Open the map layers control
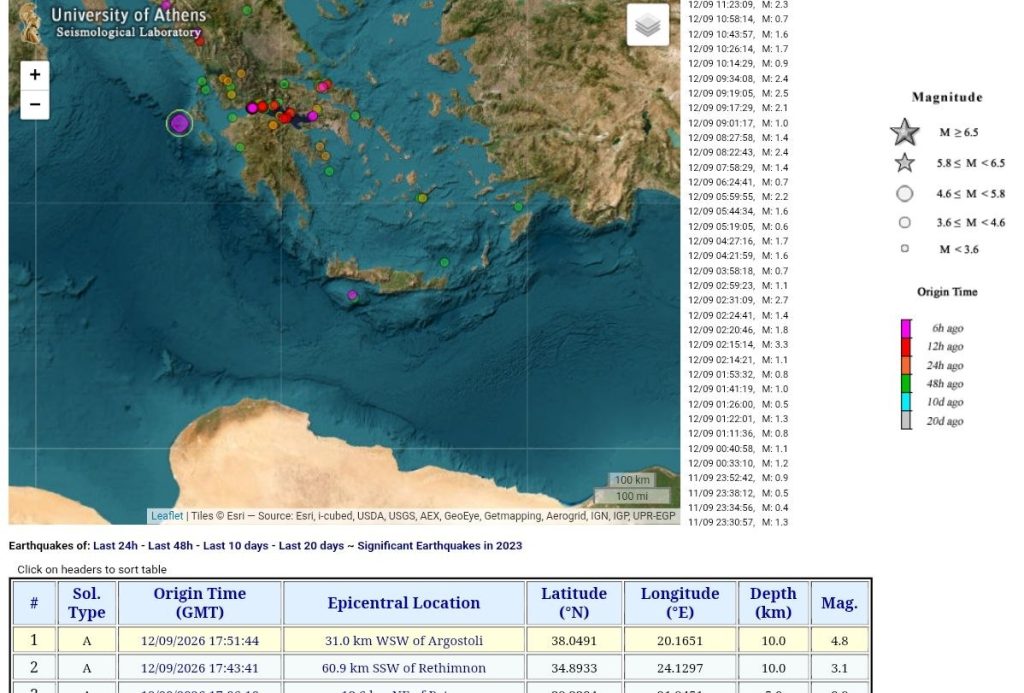 click(x=647, y=25)
